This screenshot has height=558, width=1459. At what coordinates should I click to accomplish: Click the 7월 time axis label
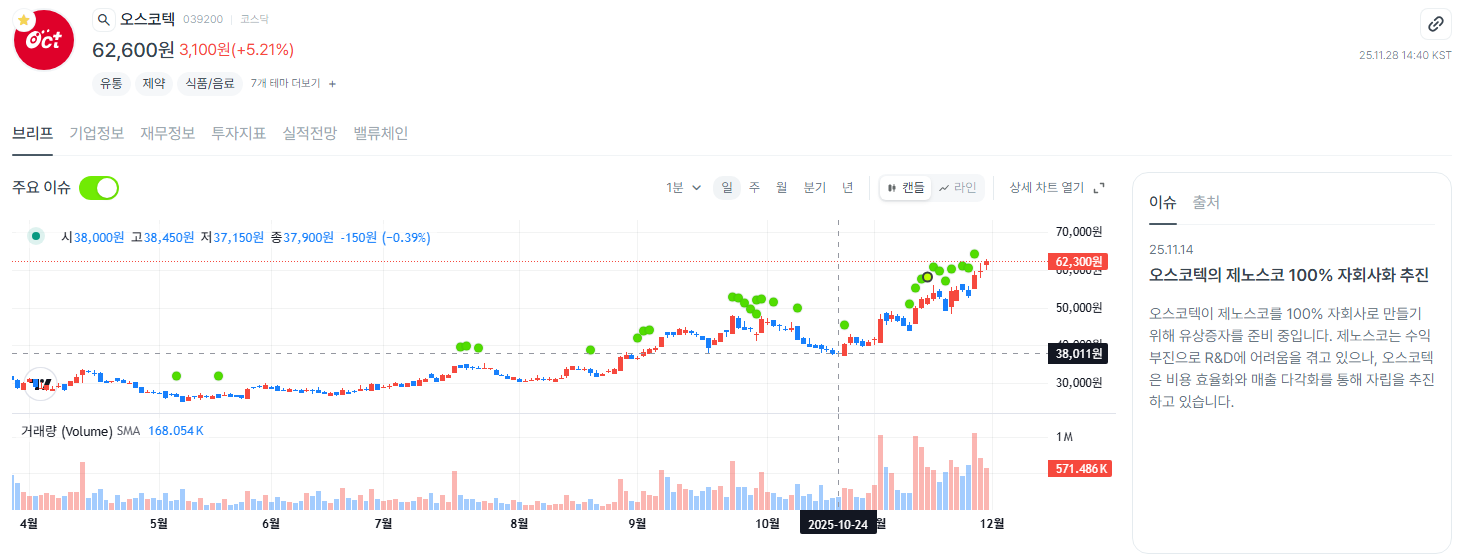tap(382, 523)
